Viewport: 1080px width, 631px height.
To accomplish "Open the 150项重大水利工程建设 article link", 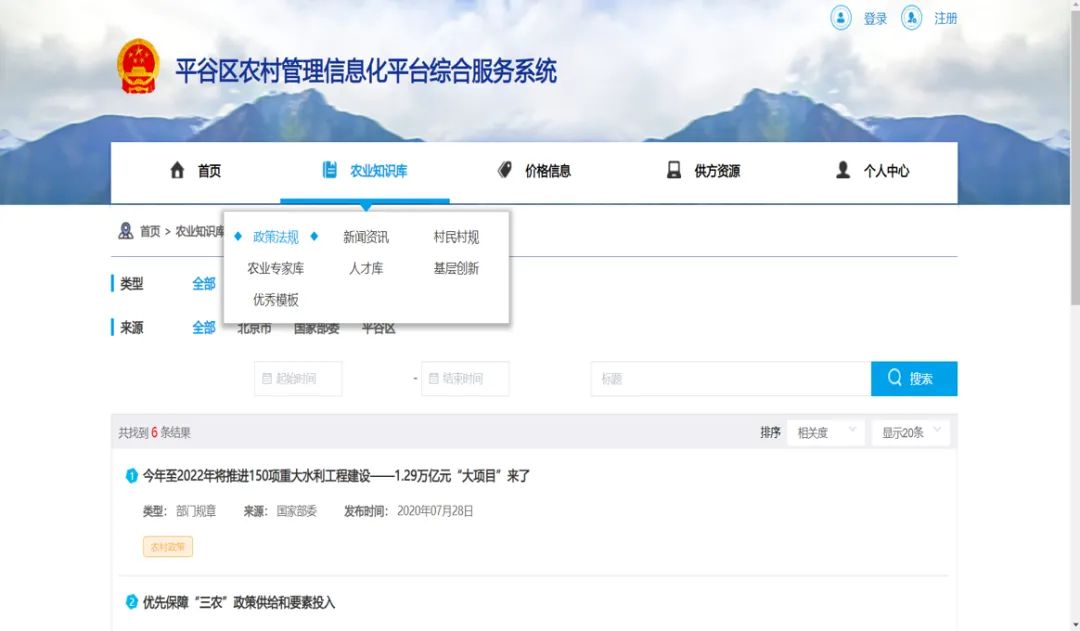I will (336, 476).
